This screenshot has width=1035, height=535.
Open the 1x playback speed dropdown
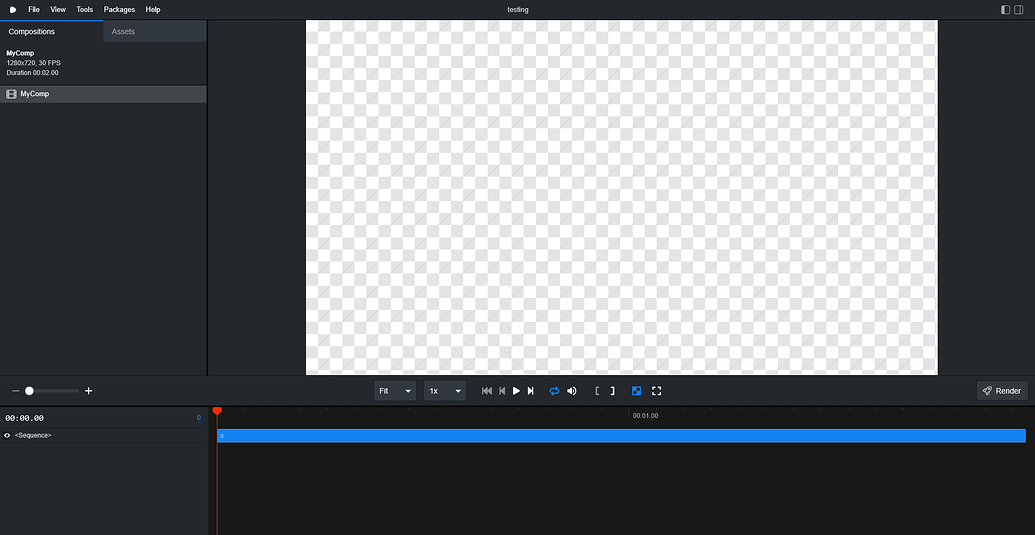(445, 391)
